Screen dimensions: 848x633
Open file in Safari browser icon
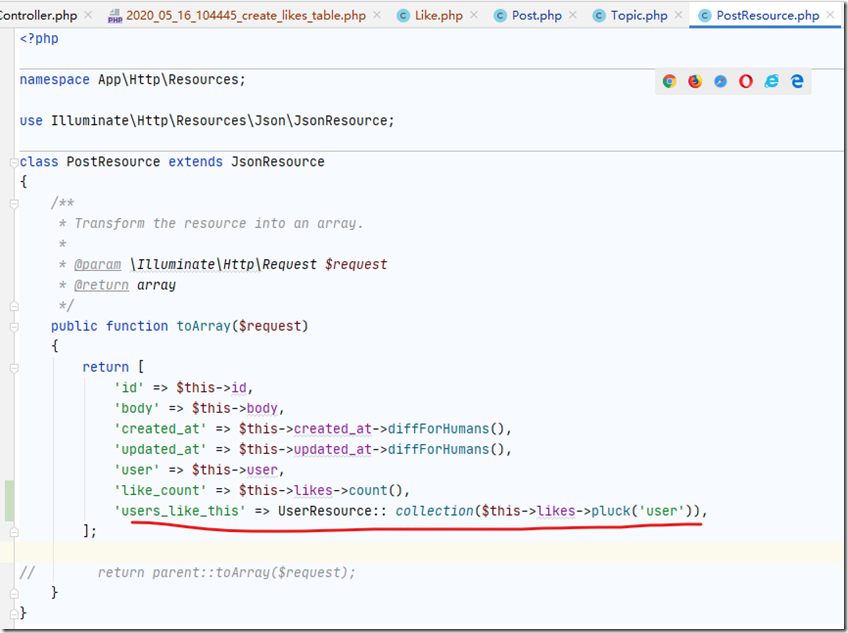(x=720, y=81)
